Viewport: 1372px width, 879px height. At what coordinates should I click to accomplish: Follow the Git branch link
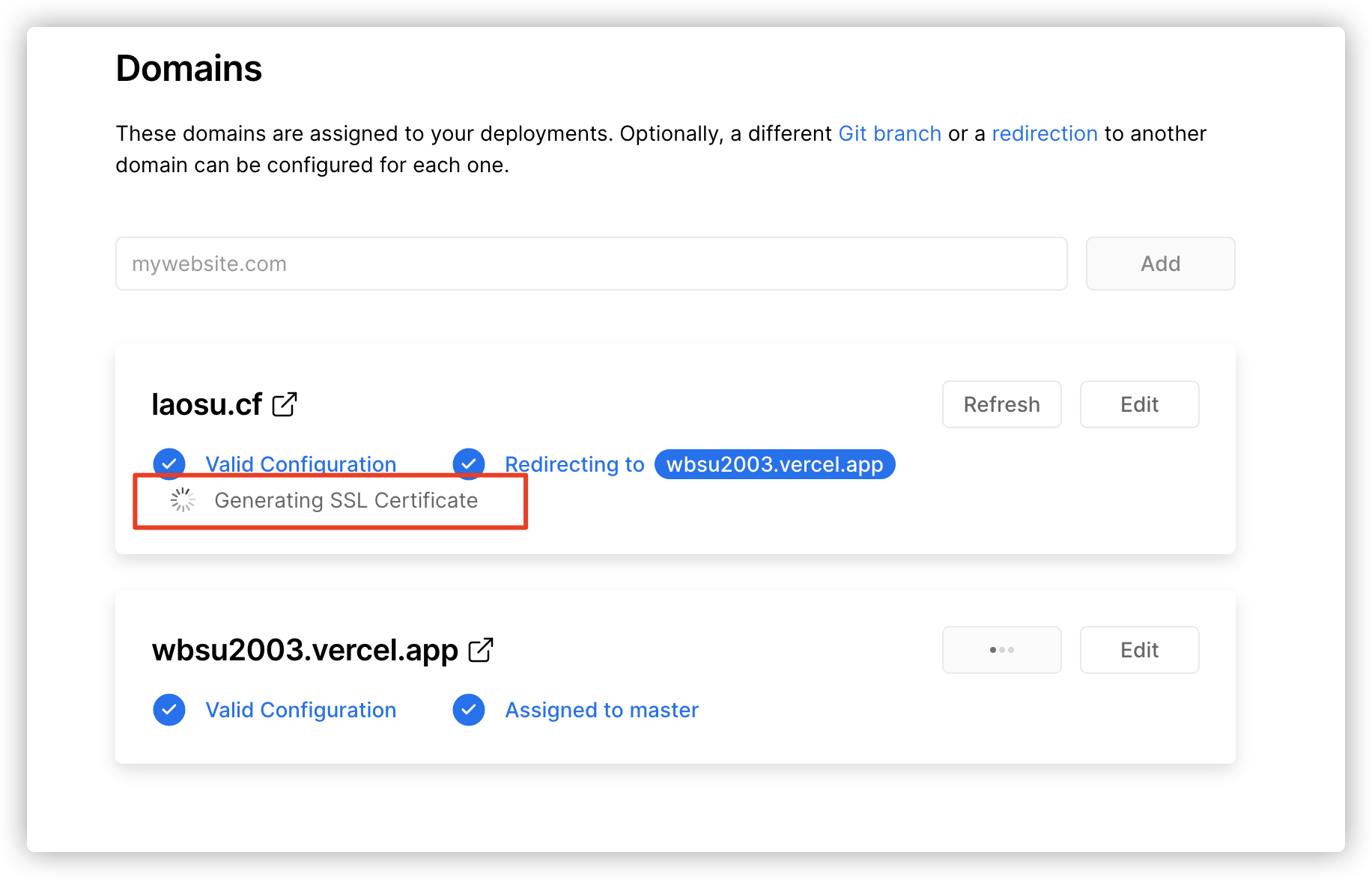coord(890,133)
